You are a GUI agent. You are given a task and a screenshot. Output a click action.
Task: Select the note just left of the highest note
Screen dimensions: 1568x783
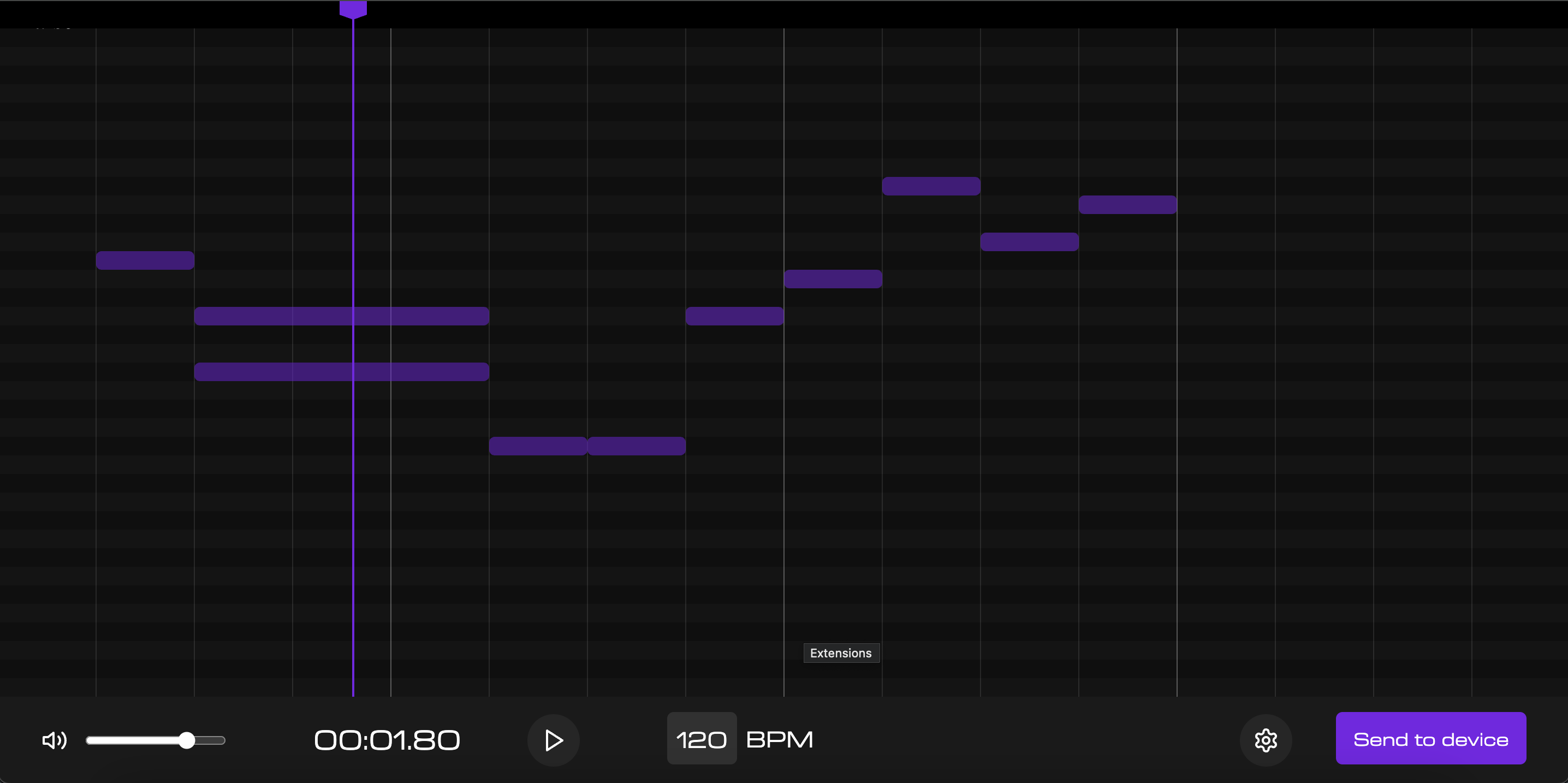pyautogui.click(x=833, y=279)
